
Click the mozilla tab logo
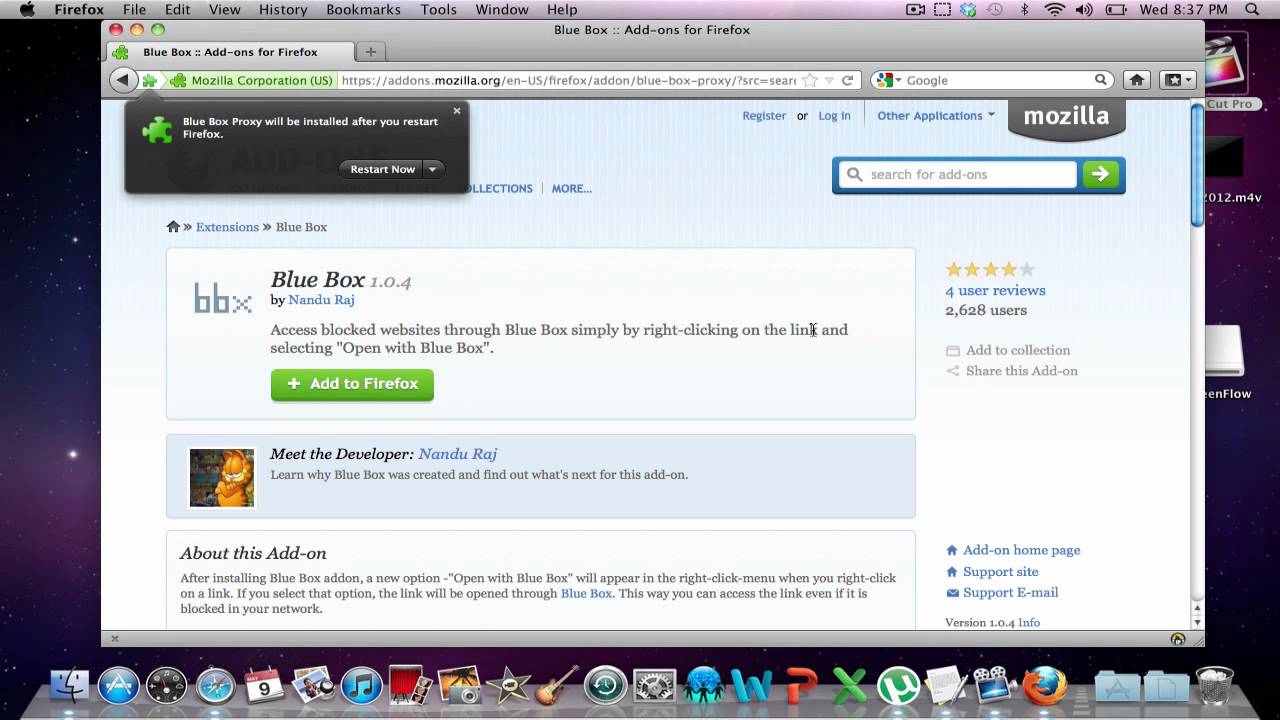point(1066,117)
